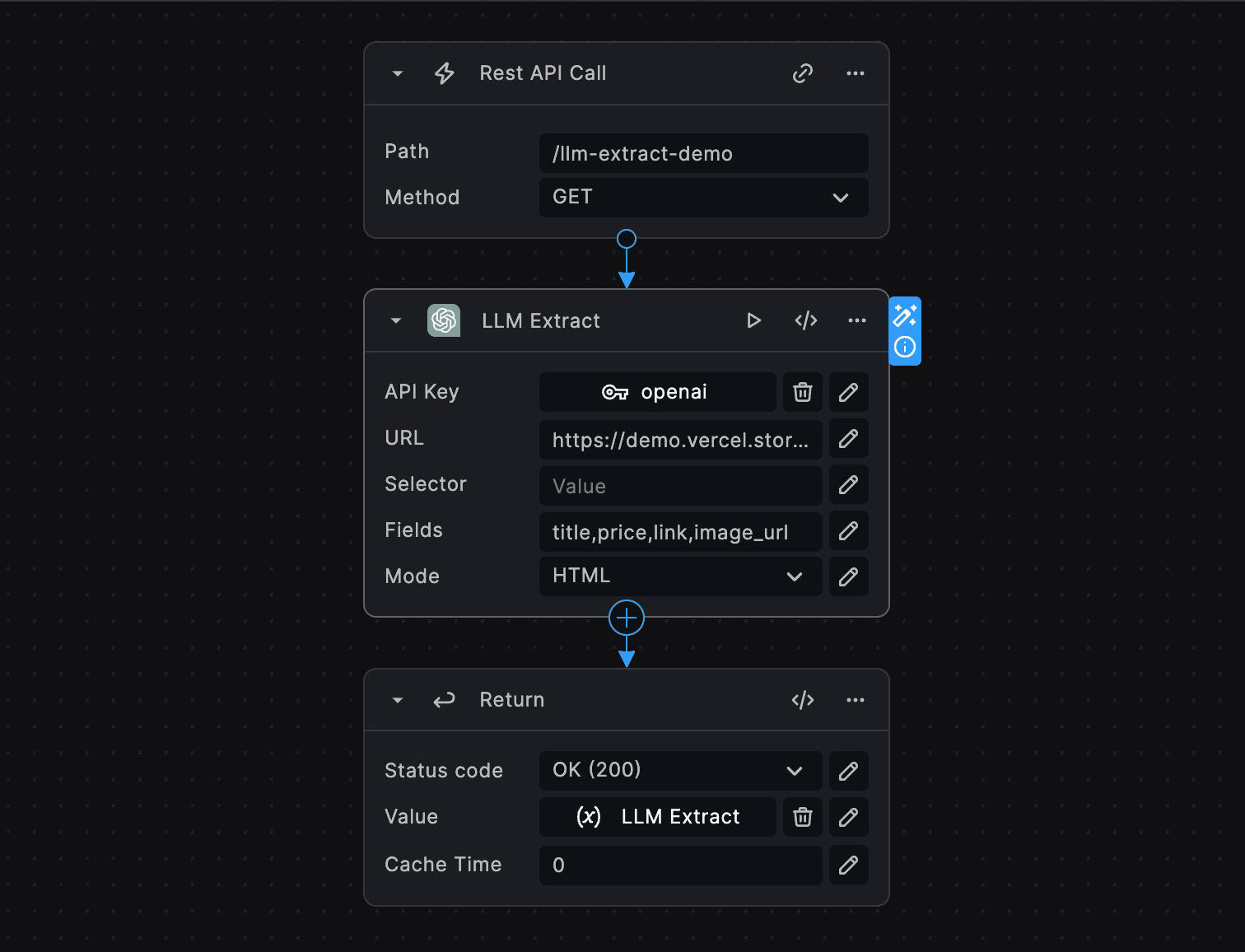Run the LLM Extract node with play icon

[753, 320]
